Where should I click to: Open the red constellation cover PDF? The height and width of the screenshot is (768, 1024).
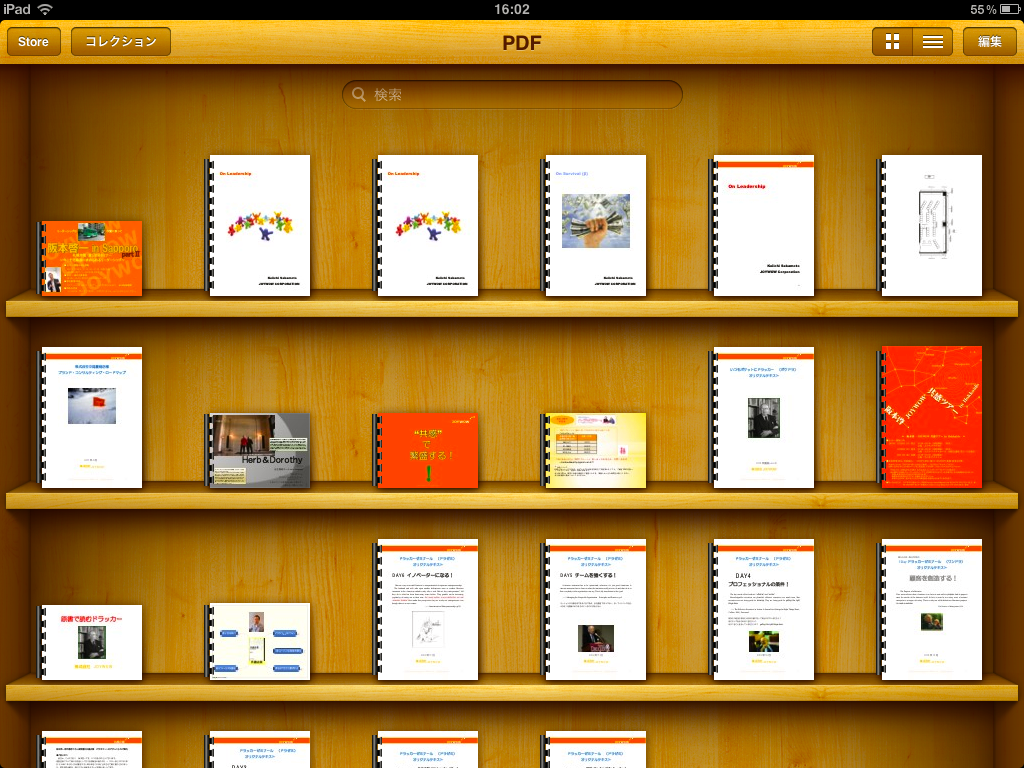pos(931,416)
